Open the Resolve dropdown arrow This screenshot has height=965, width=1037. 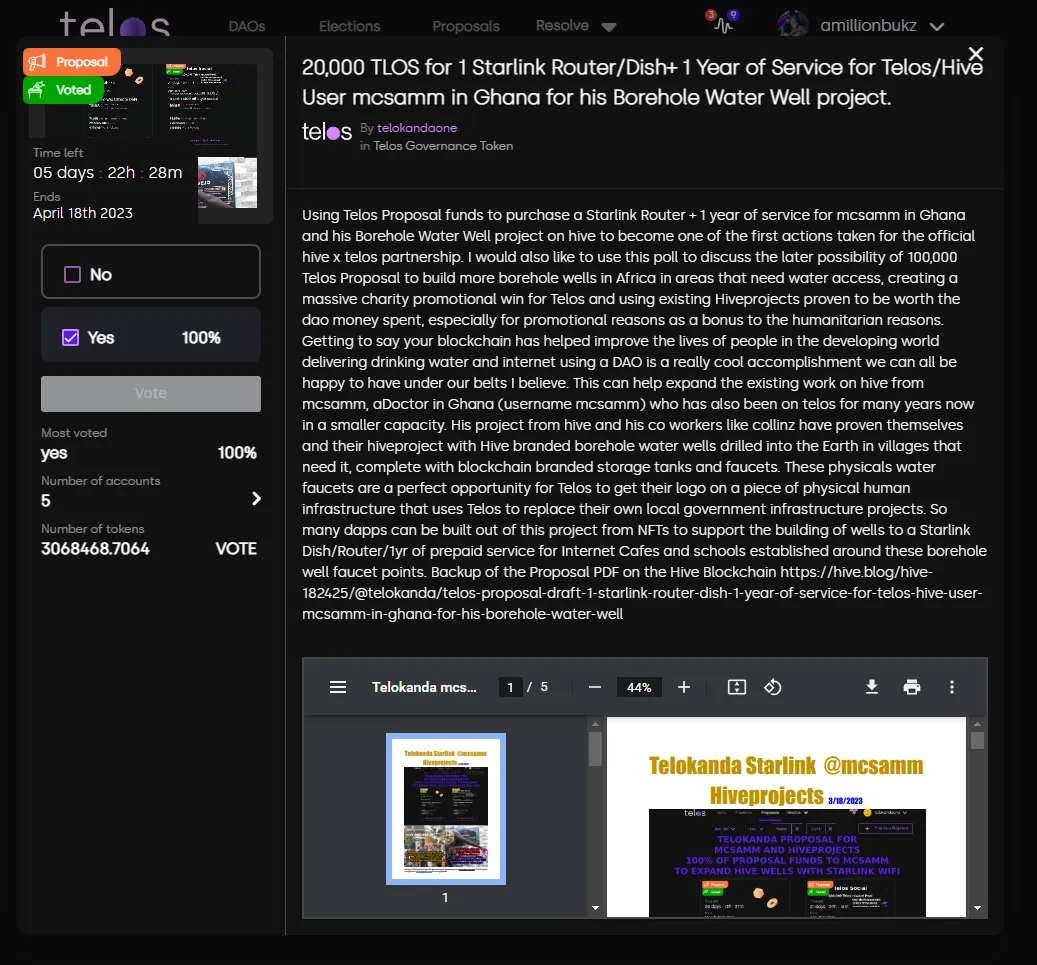609,27
